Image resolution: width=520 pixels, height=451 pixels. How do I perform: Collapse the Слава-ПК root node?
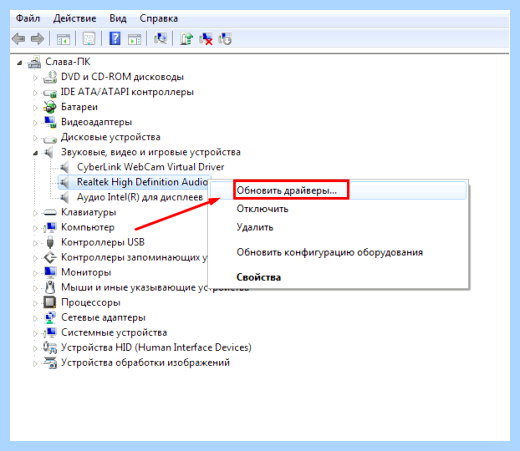20,62
